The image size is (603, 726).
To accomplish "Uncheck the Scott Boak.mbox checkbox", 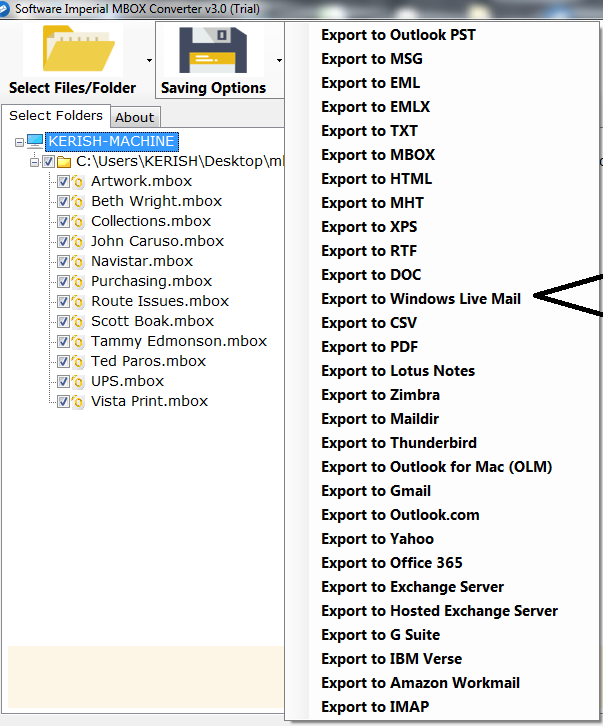I will [63, 321].
